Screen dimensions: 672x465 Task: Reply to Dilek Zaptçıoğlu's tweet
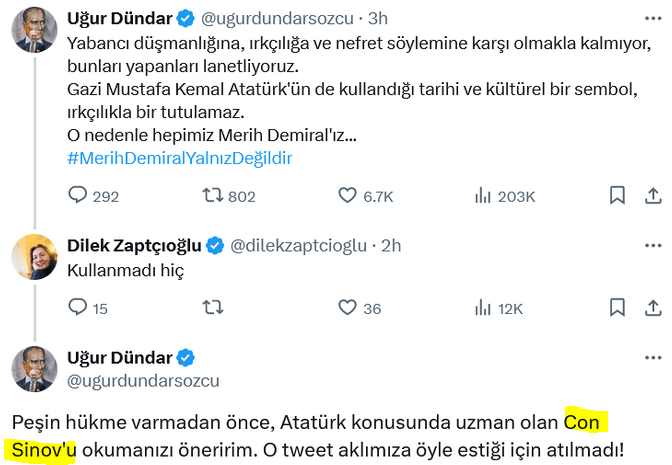79,308
